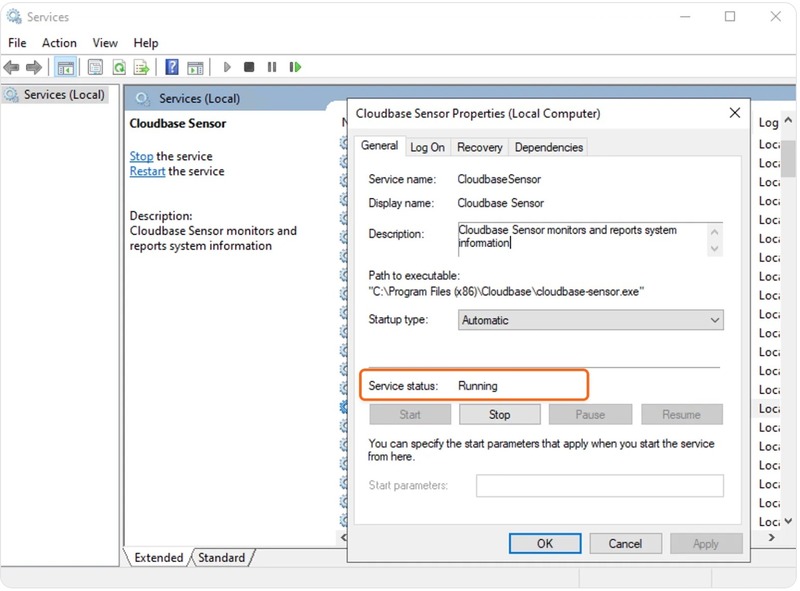800x591 pixels.
Task: Open the Dependencies tab
Action: click(548, 146)
